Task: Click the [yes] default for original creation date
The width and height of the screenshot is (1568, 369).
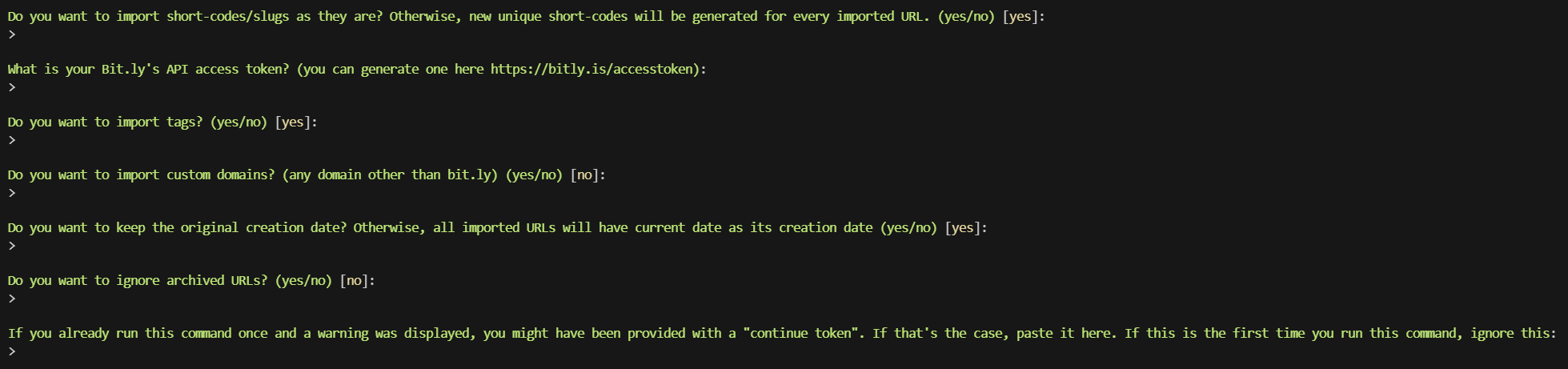Action: 964,228
